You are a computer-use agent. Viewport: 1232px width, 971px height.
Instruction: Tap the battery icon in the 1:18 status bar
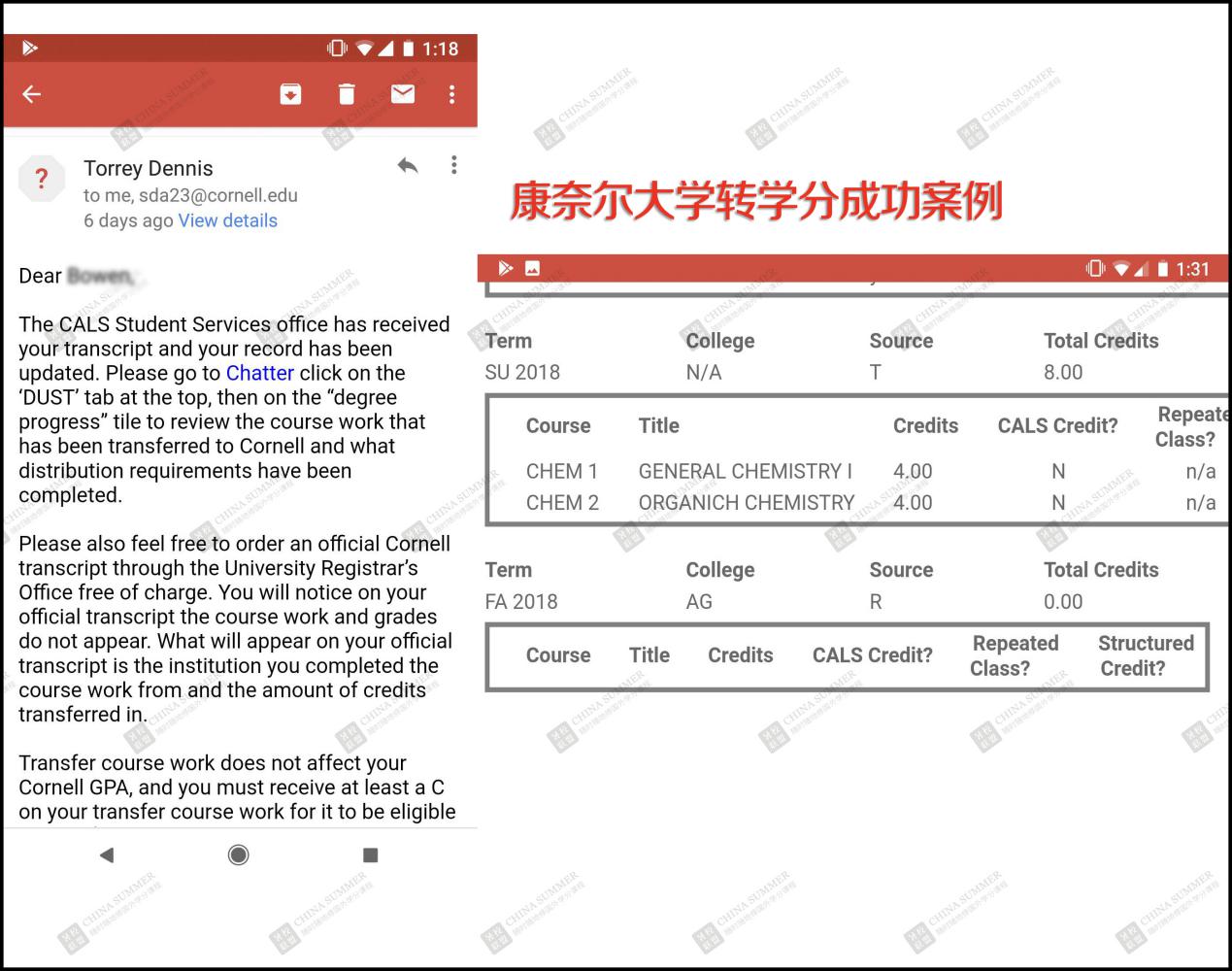click(x=409, y=48)
